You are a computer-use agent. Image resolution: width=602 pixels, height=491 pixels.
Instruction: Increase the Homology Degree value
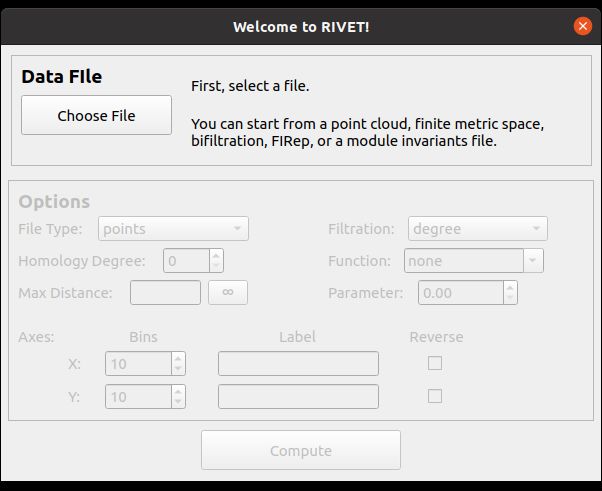[x=216, y=256]
